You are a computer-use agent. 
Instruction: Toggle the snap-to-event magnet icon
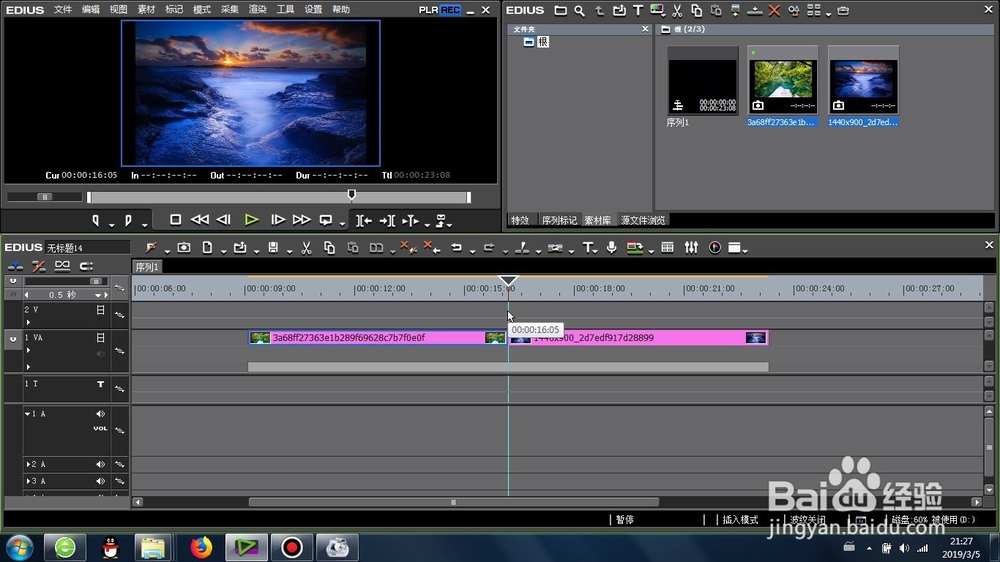tap(86, 266)
